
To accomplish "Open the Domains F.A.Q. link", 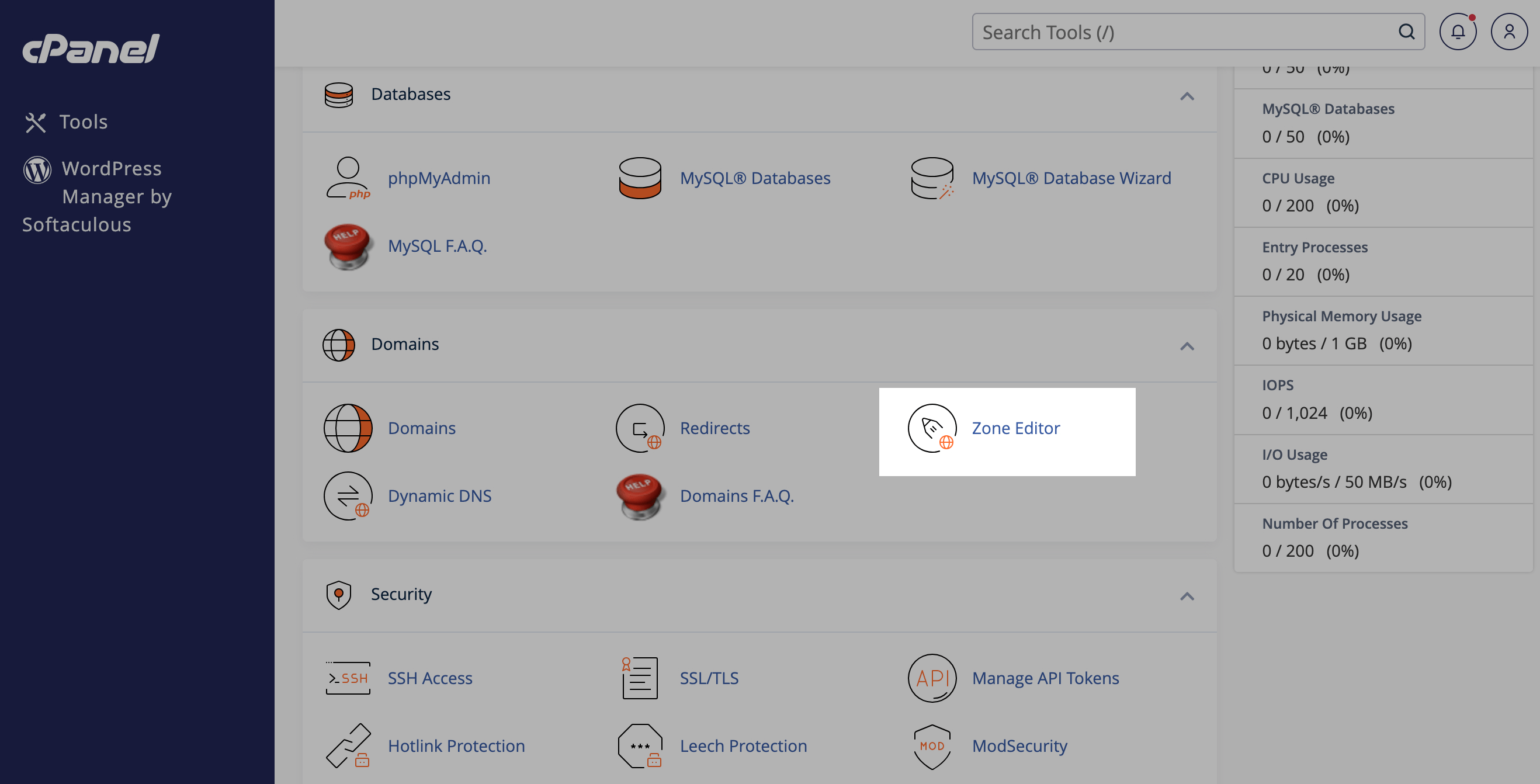I will (x=737, y=496).
